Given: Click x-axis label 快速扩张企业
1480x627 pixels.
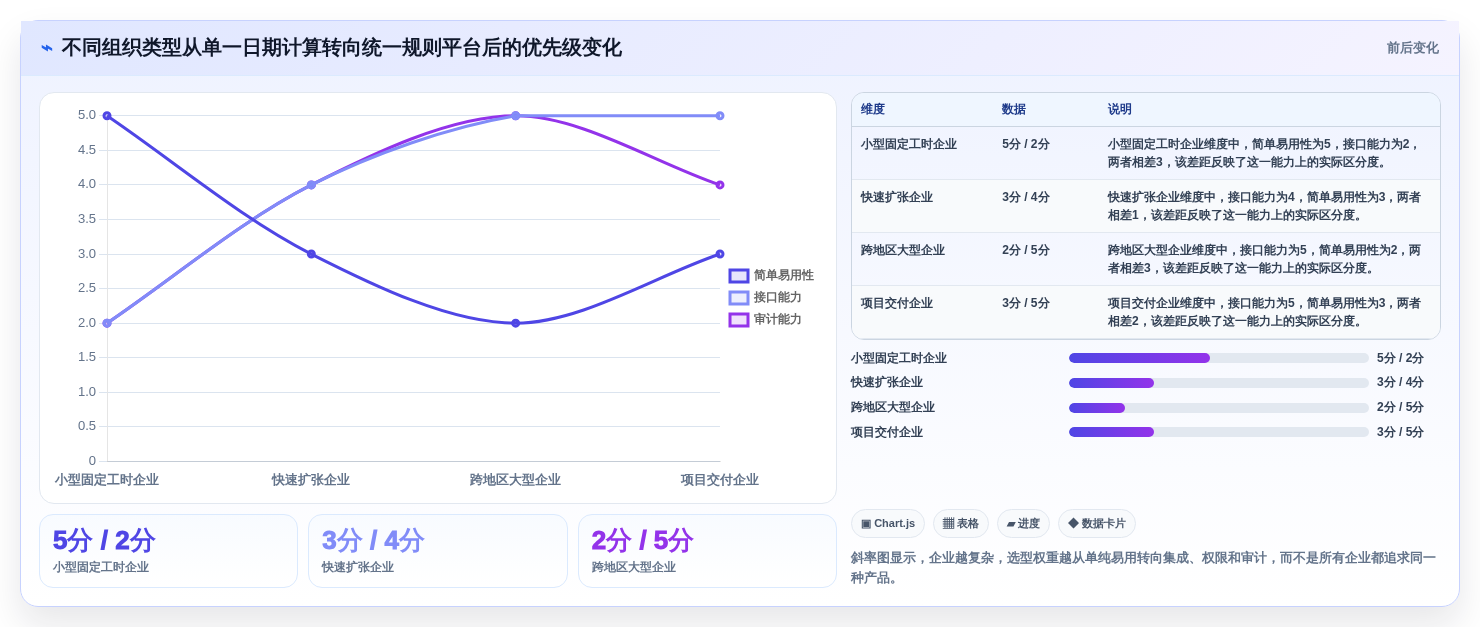Looking at the screenshot, I should (x=311, y=480).
